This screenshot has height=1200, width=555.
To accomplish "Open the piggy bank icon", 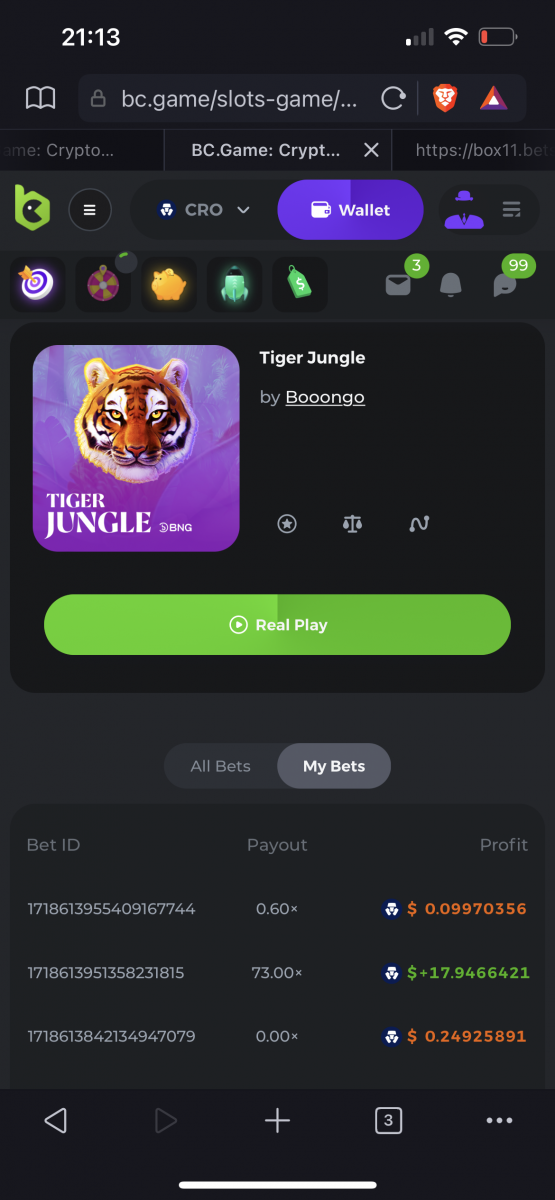I will (169, 285).
